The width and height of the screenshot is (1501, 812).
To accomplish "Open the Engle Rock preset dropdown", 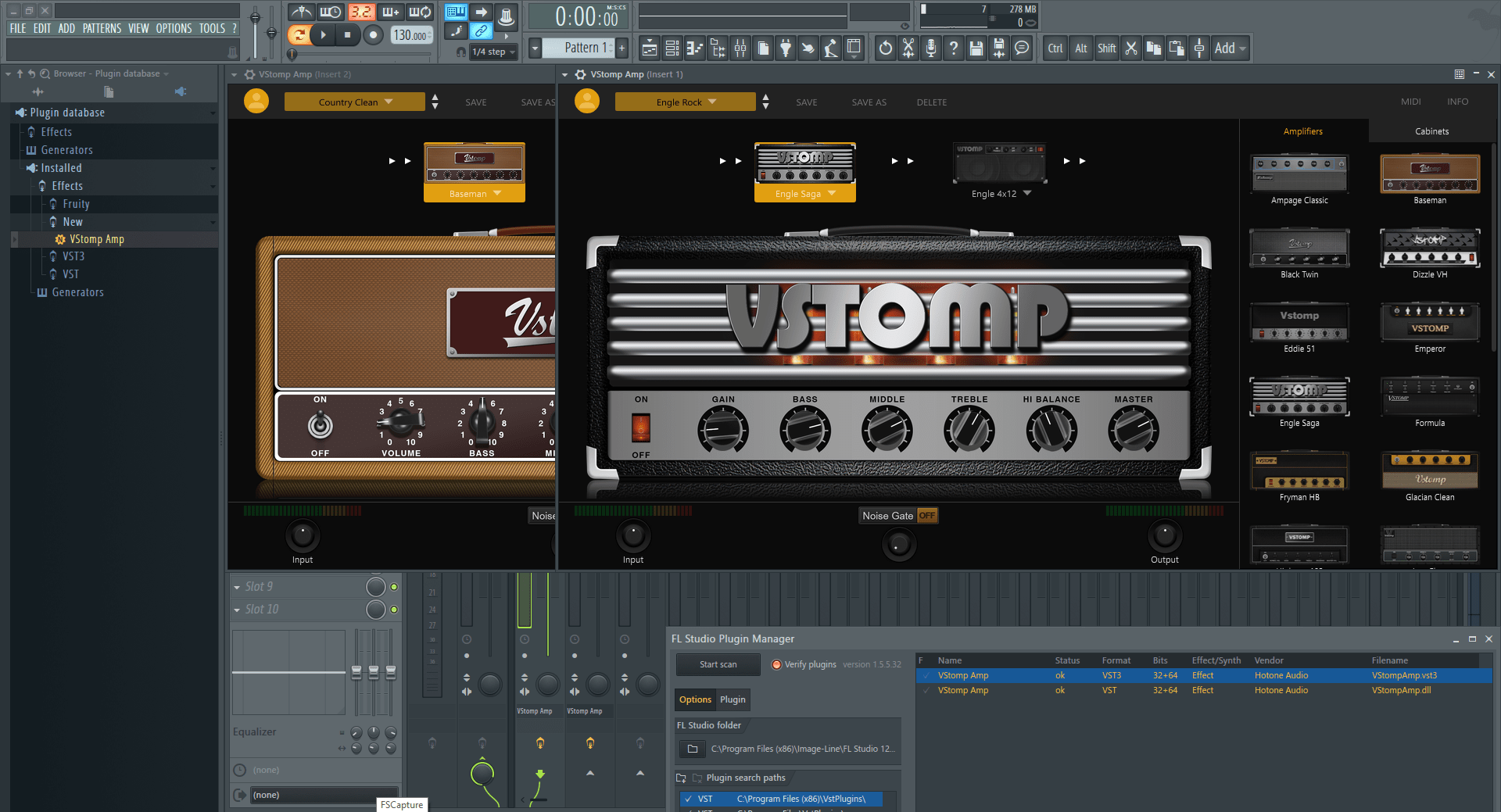I will pyautogui.click(x=685, y=102).
